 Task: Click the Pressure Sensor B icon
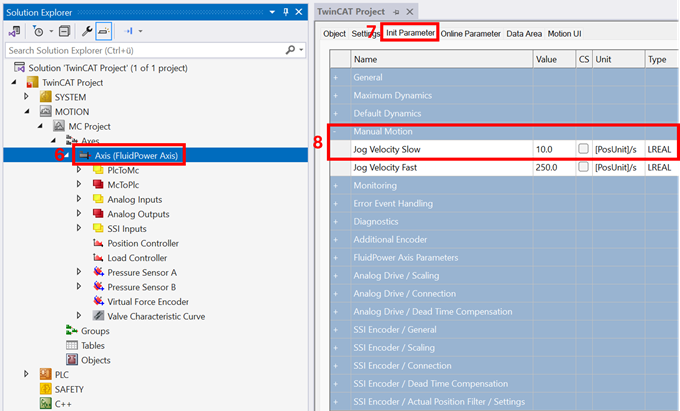coord(98,287)
